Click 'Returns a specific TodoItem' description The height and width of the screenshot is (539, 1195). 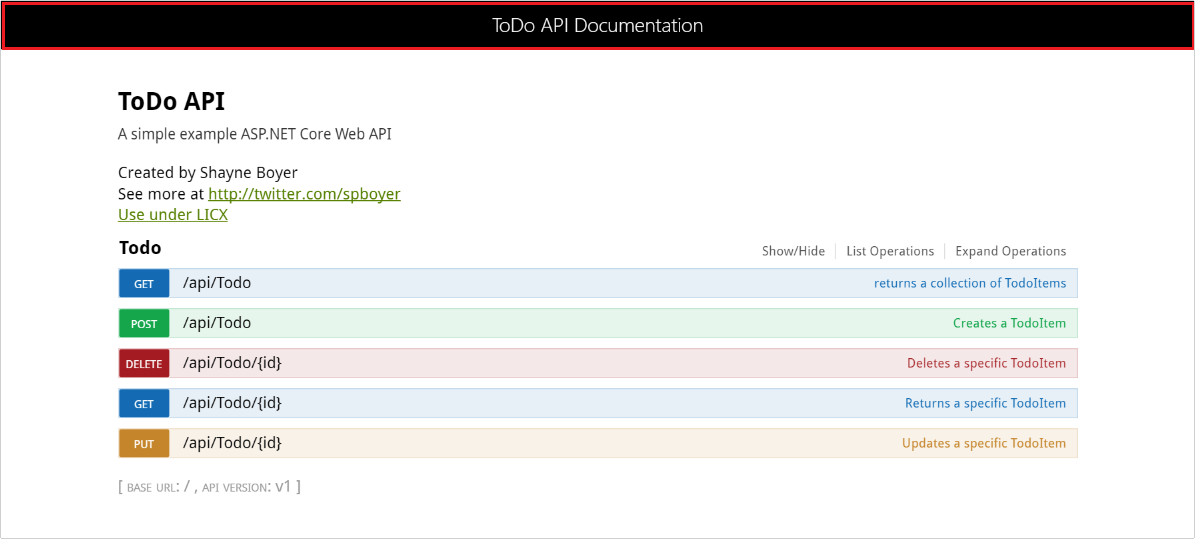(985, 403)
